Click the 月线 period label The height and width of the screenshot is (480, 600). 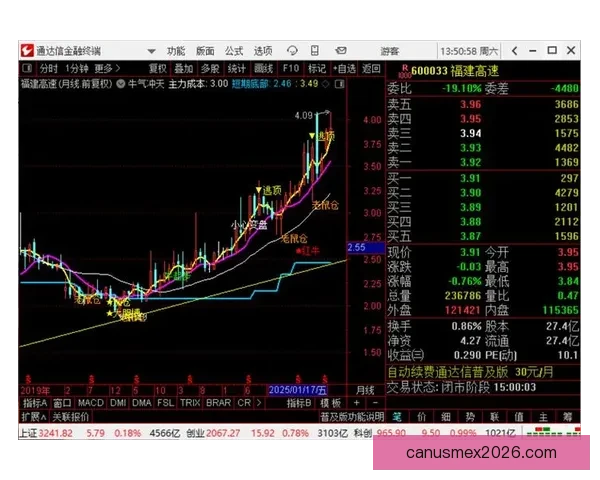[365, 390]
